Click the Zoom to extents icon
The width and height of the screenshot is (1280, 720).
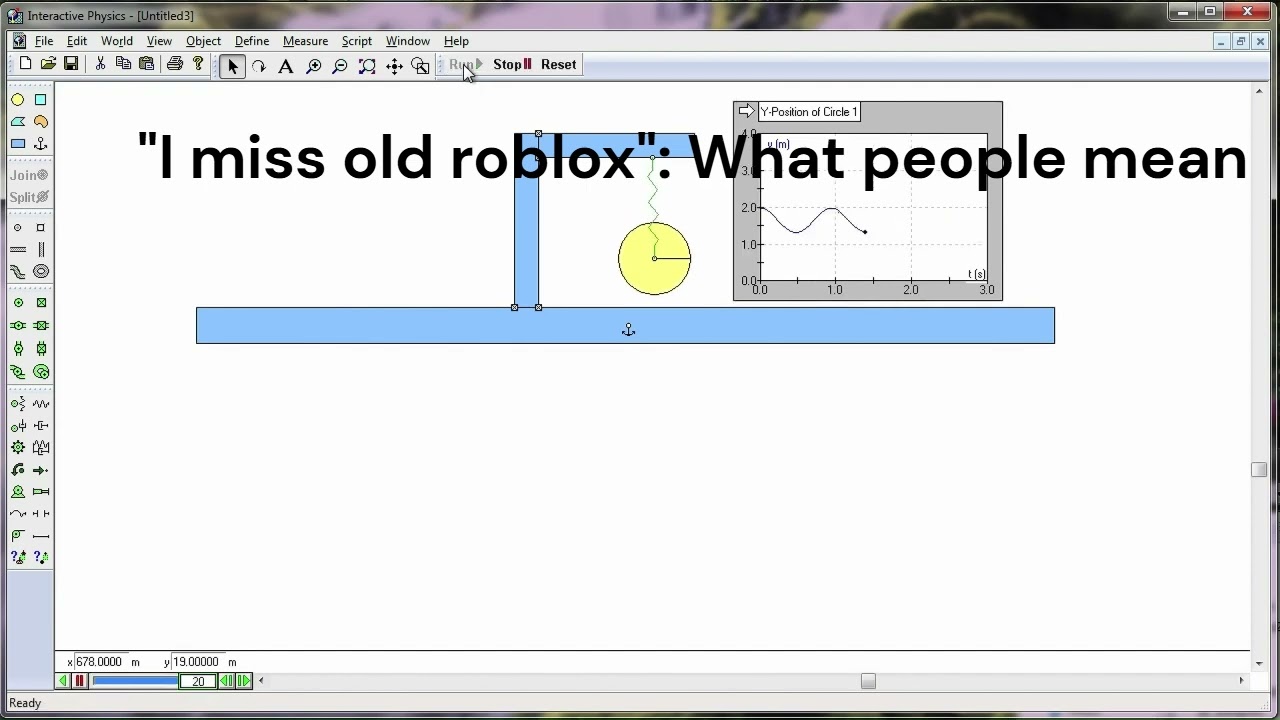point(367,66)
